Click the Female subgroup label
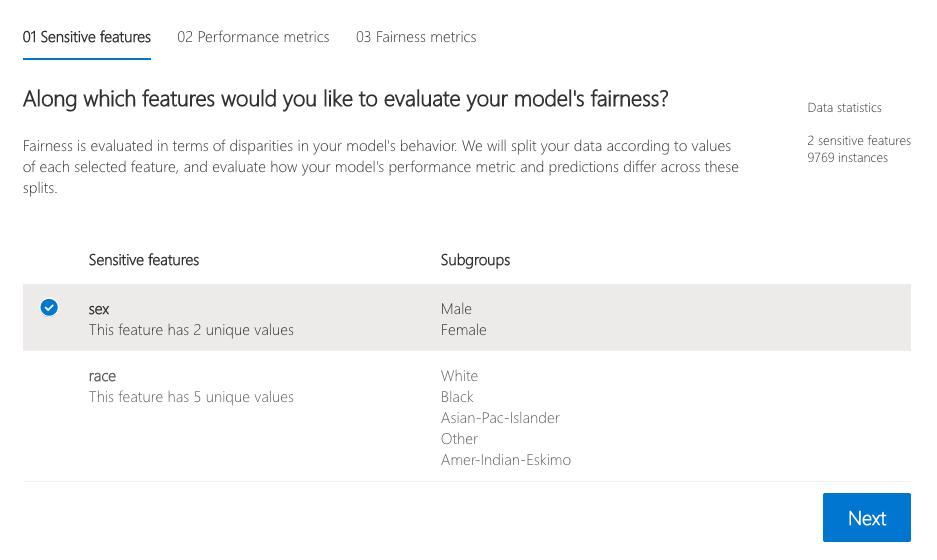 pyautogui.click(x=464, y=330)
